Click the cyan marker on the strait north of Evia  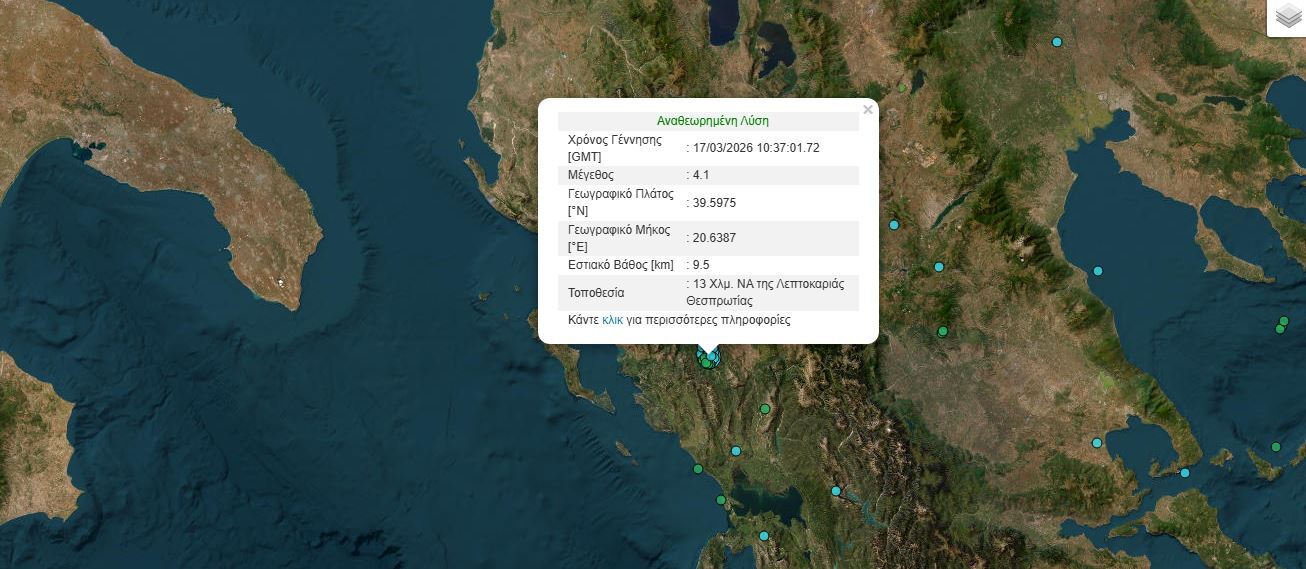coord(1184,473)
